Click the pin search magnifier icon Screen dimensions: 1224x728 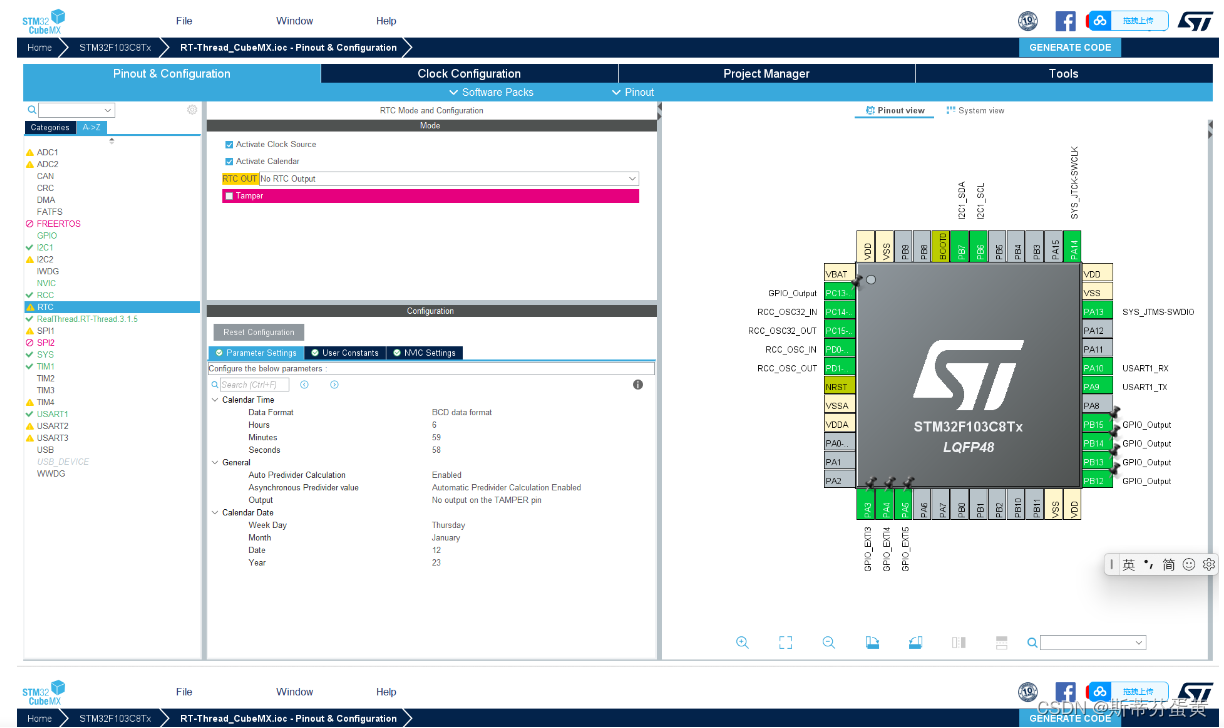click(1031, 643)
